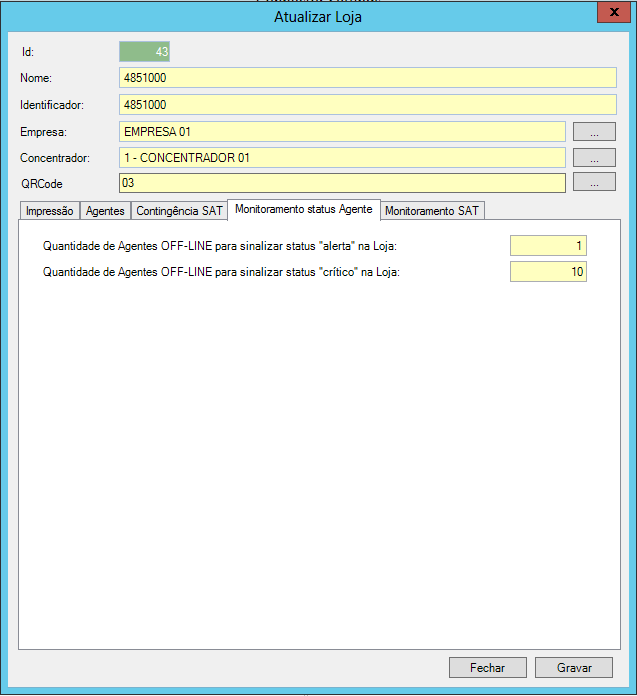Select the Contingência SAT tab
The width and height of the screenshot is (637, 696).
pyautogui.click(x=179, y=211)
